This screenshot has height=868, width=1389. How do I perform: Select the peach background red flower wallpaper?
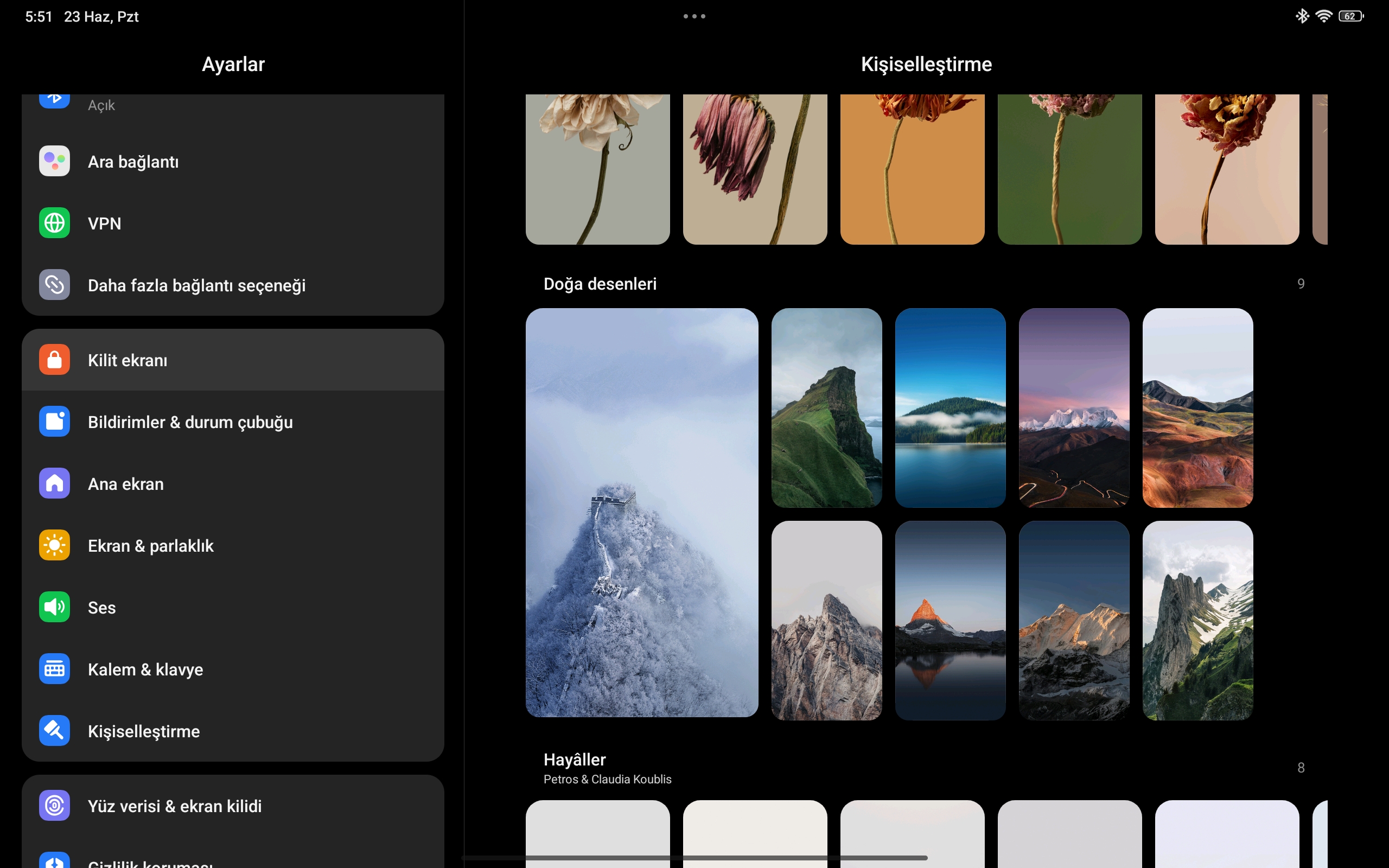coord(1227,169)
